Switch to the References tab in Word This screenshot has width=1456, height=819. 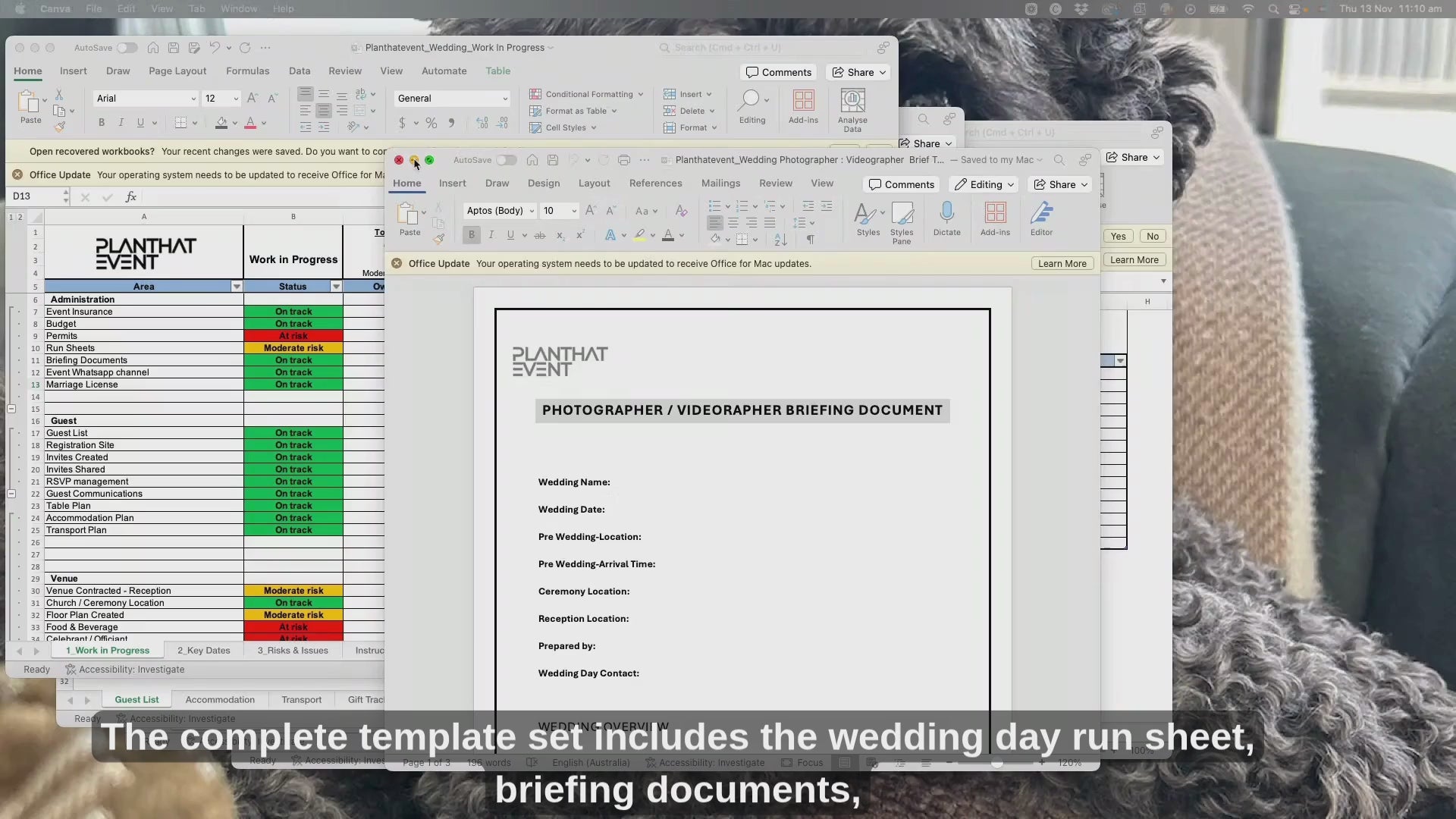(x=655, y=184)
